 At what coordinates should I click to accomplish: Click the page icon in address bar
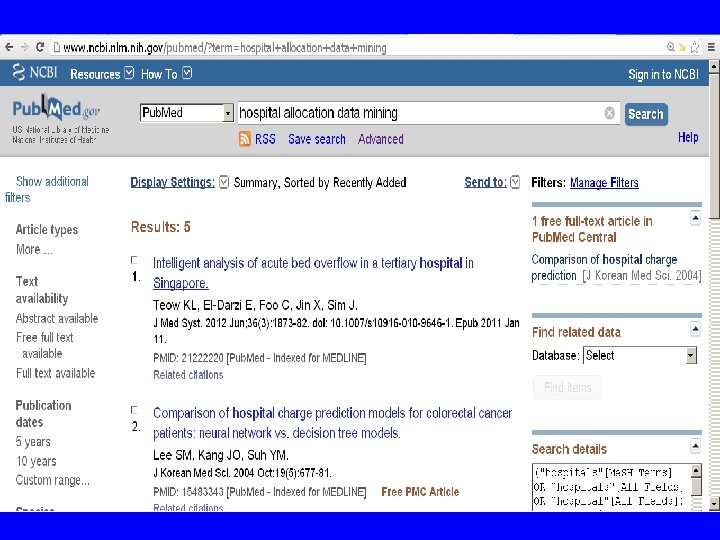click(x=56, y=47)
